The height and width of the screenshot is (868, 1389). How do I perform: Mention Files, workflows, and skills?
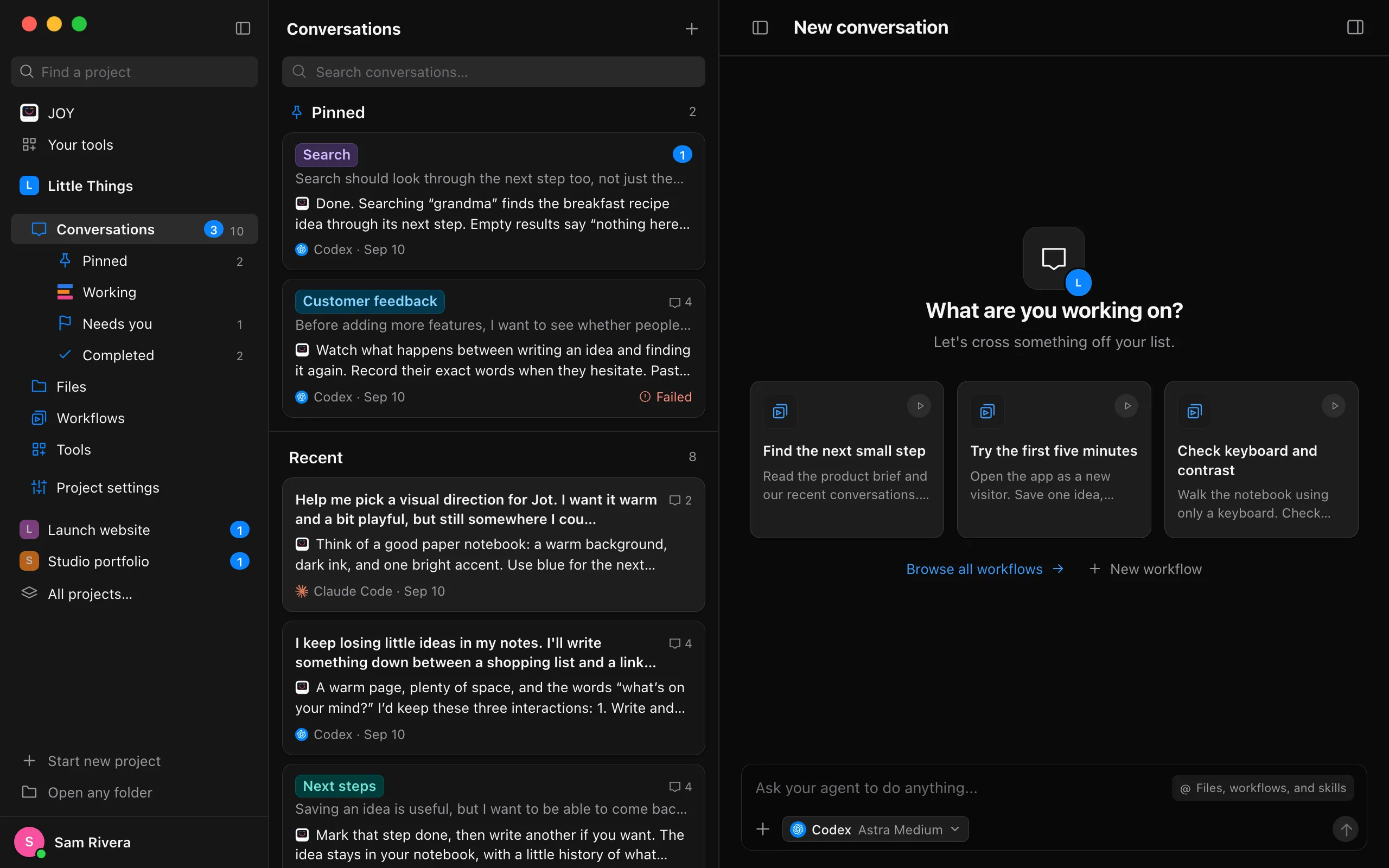tap(1262, 788)
